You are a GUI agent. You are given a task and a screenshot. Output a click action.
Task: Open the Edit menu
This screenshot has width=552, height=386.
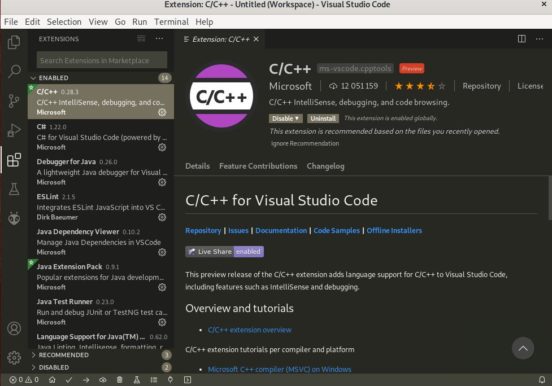(32, 22)
